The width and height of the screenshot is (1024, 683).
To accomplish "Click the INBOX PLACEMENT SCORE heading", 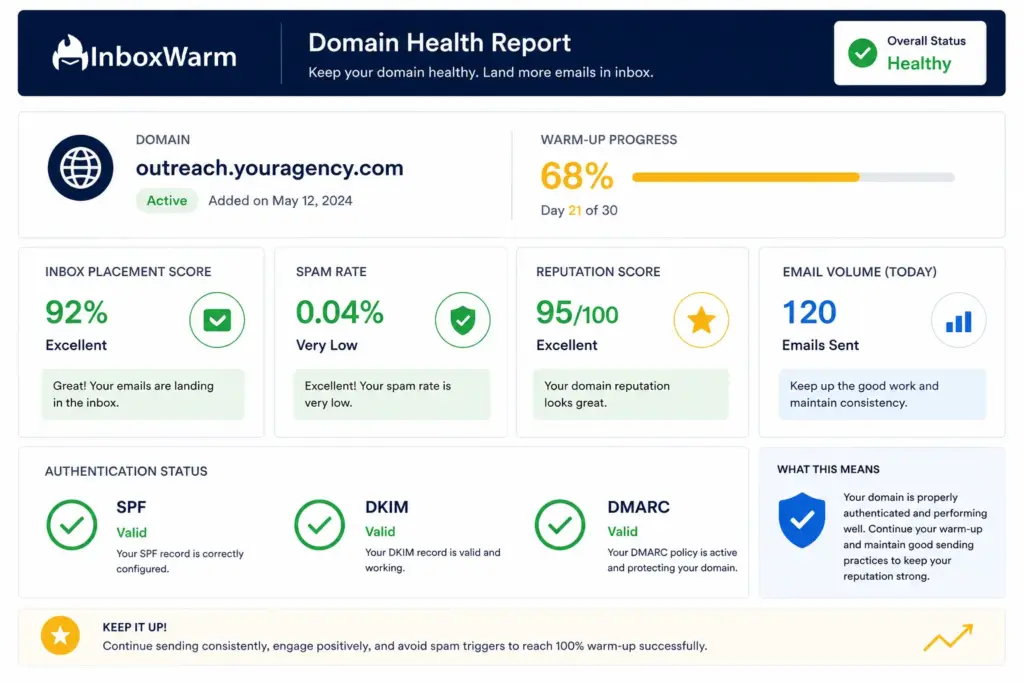I will (128, 272).
